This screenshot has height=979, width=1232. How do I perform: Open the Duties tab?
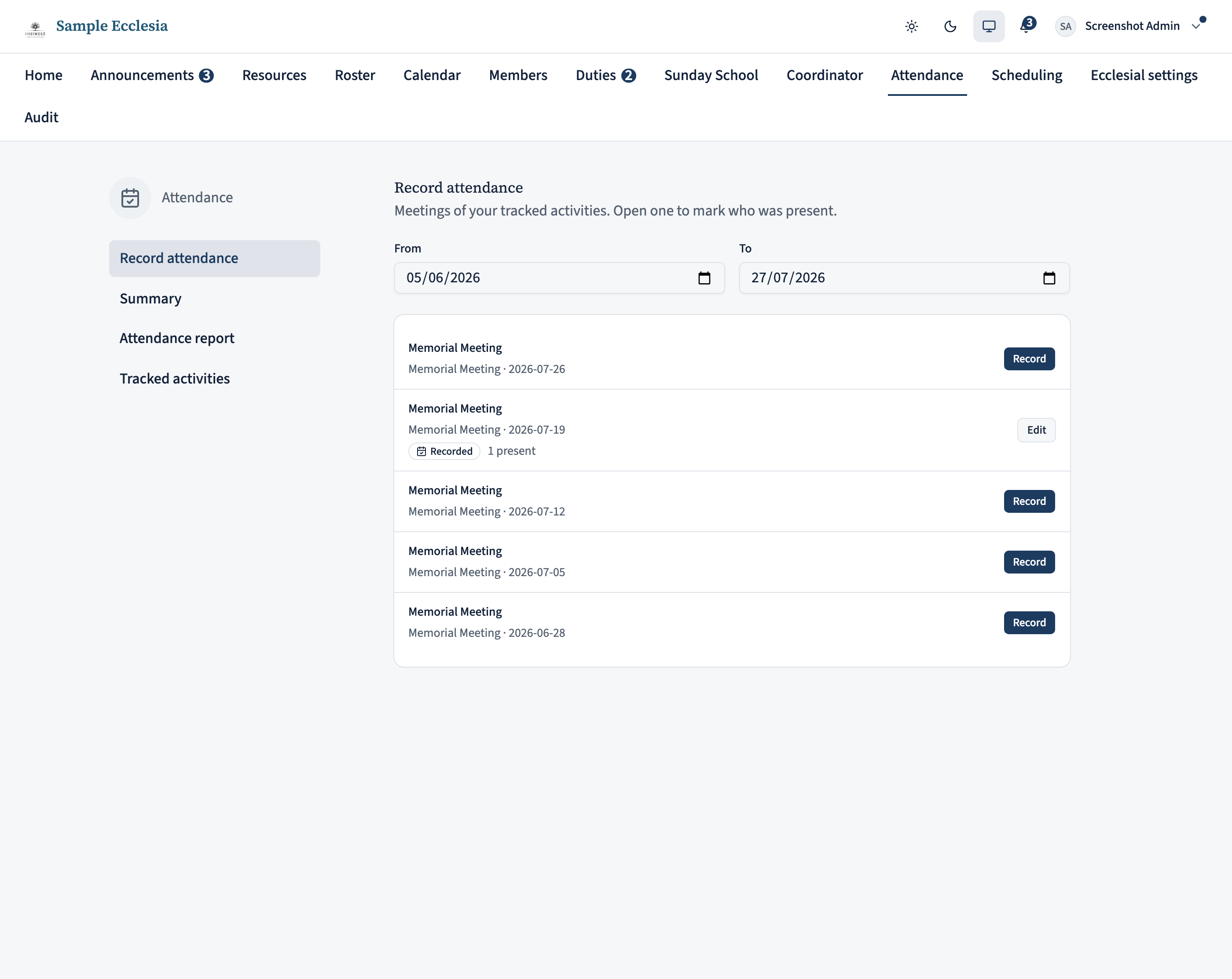click(x=606, y=75)
